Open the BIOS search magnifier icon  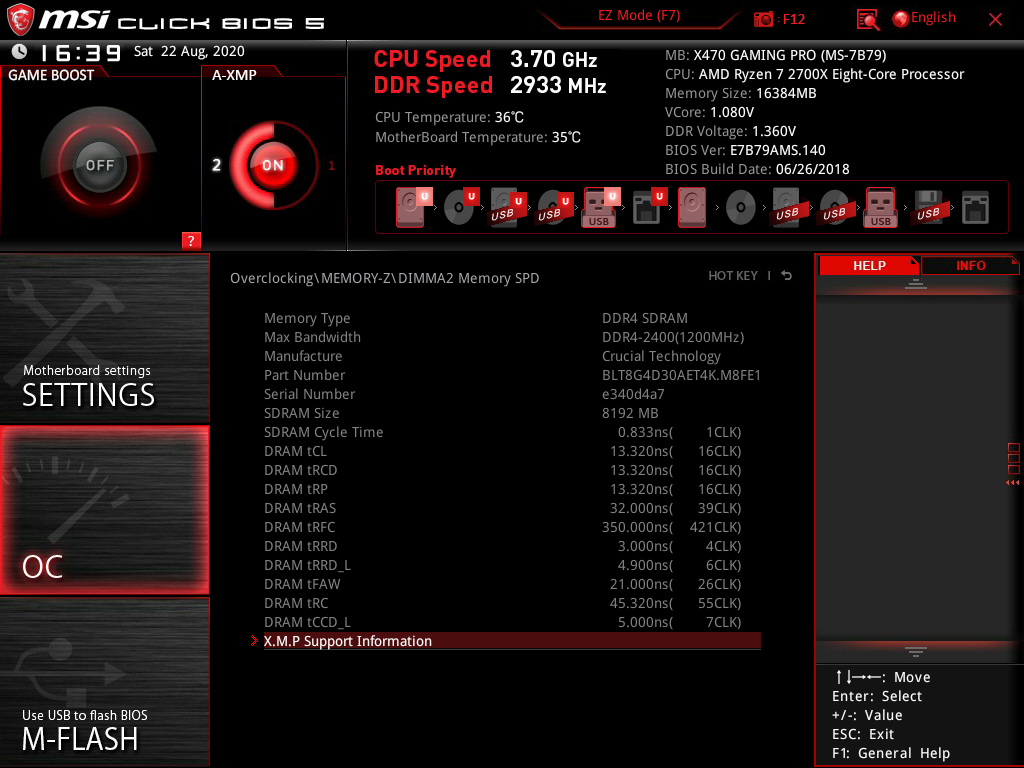[867, 20]
